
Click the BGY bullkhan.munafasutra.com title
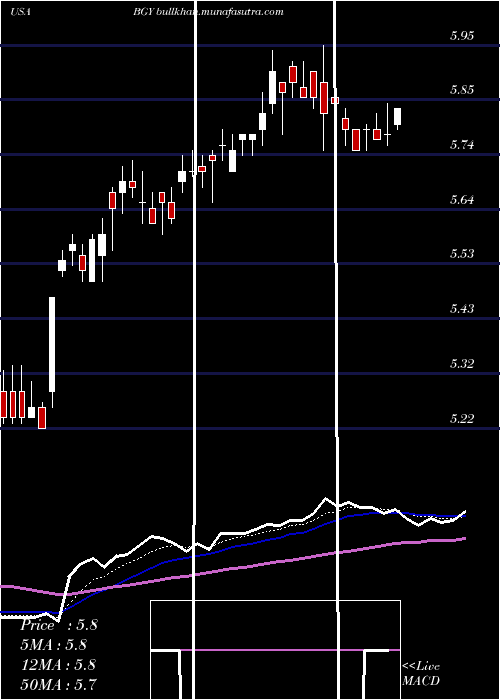(x=208, y=12)
